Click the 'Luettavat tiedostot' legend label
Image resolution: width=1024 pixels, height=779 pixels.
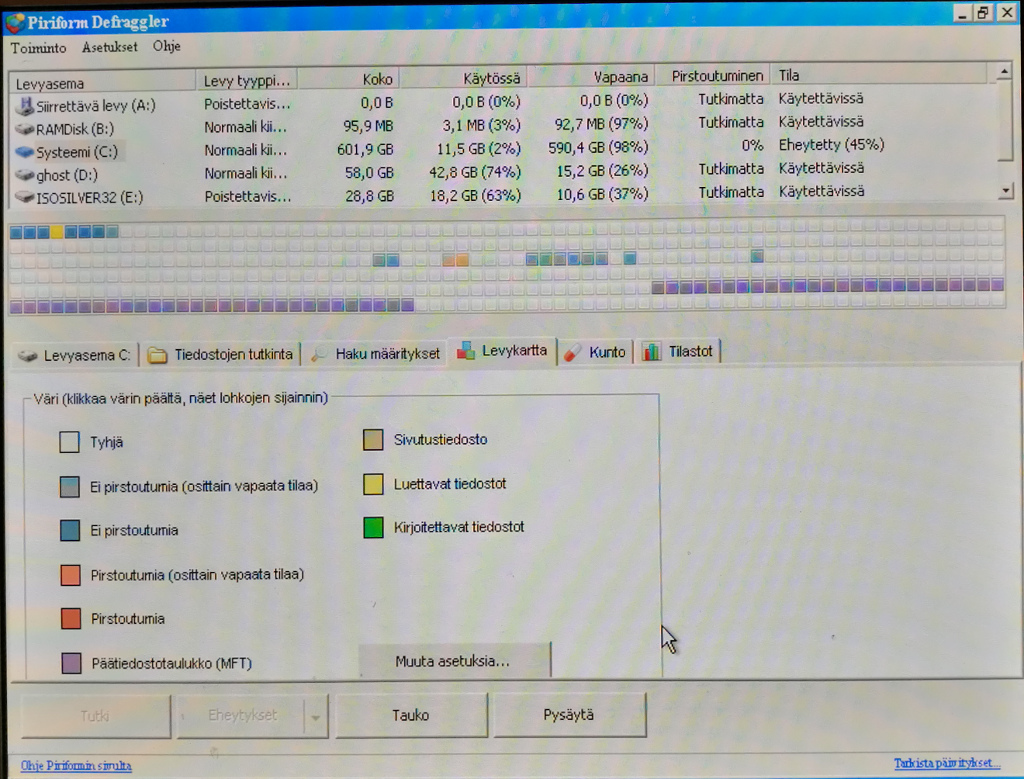coord(450,484)
